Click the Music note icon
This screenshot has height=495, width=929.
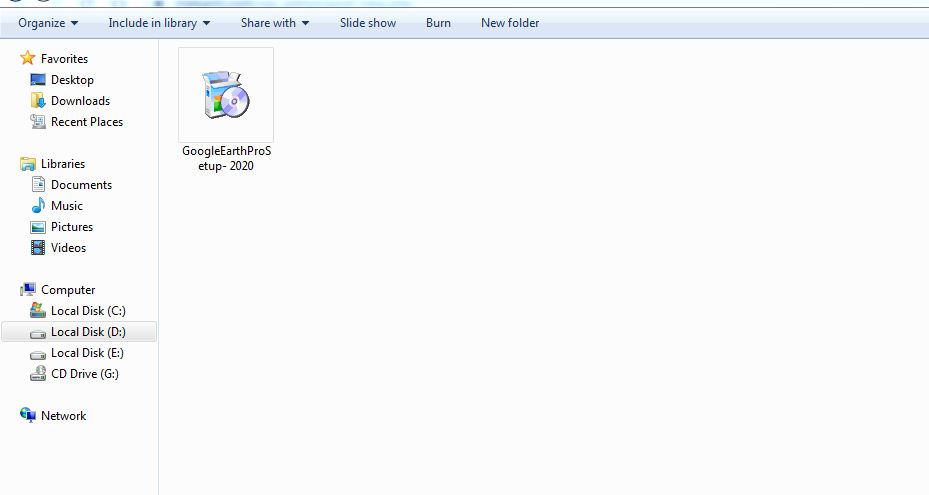coord(38,206)
